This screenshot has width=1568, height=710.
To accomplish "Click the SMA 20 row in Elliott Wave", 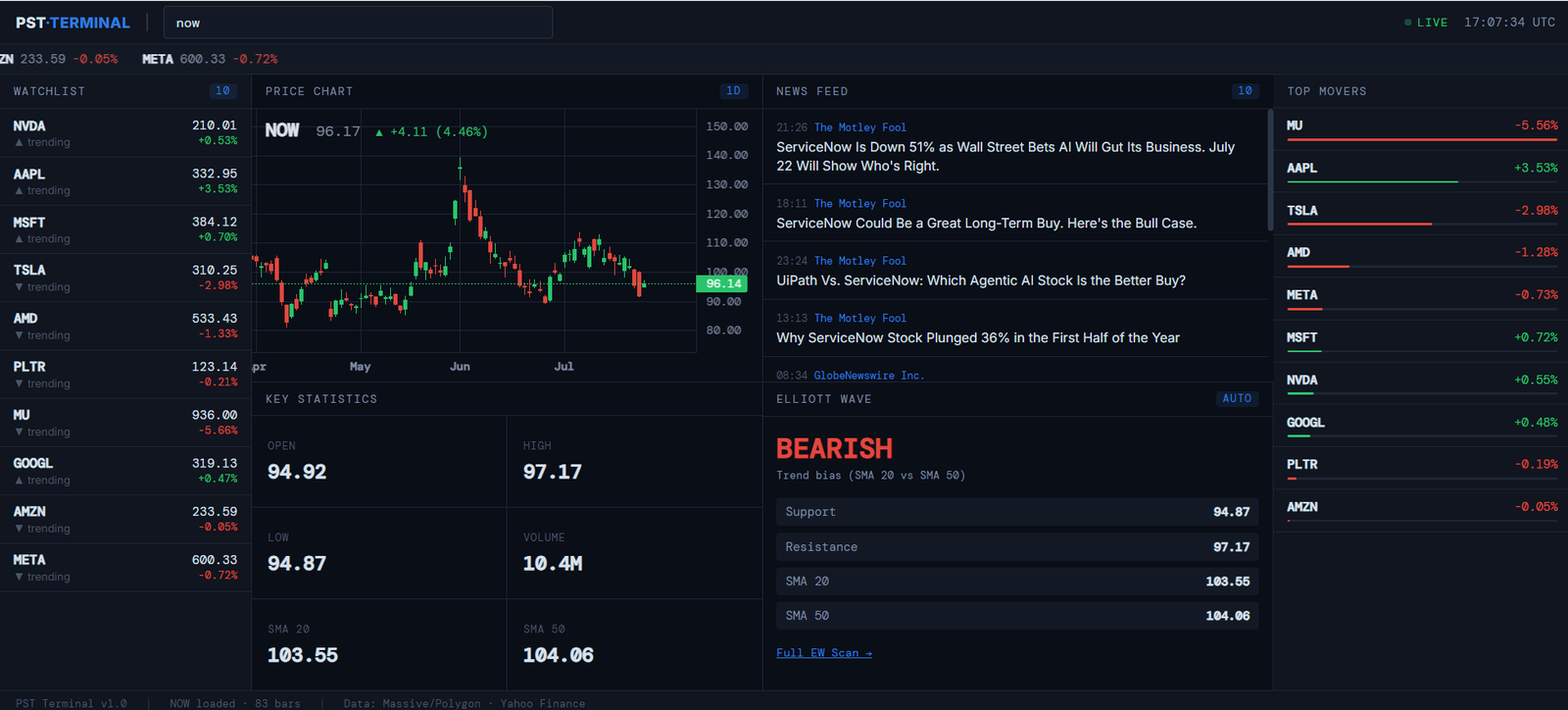I will point(1017,582).
